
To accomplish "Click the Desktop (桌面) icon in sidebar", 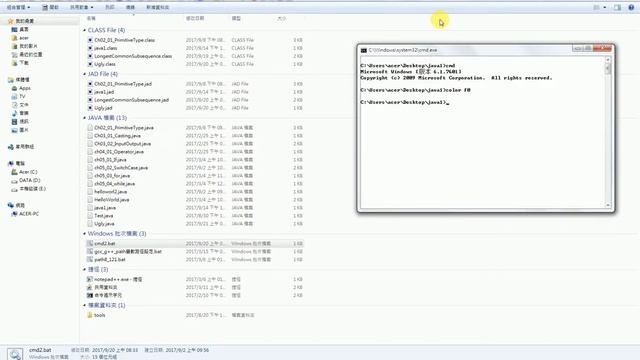I will click(15, 29).
